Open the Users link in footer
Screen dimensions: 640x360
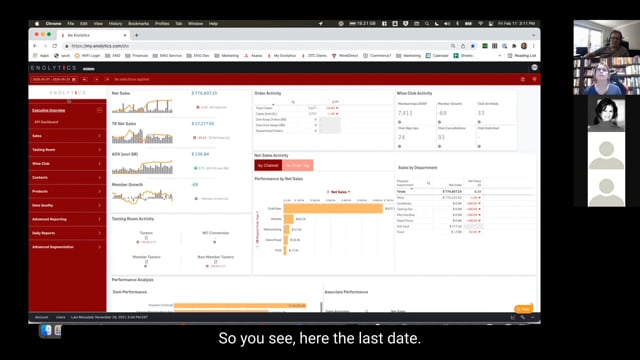point(60,317)
